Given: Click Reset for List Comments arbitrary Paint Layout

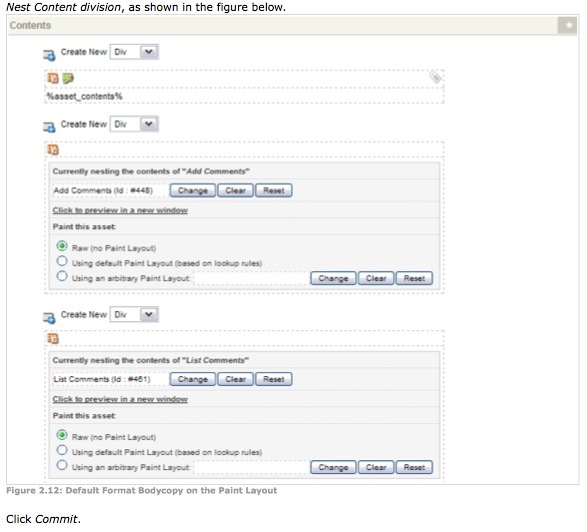Looking at the screenshot, I should [414, 468].
